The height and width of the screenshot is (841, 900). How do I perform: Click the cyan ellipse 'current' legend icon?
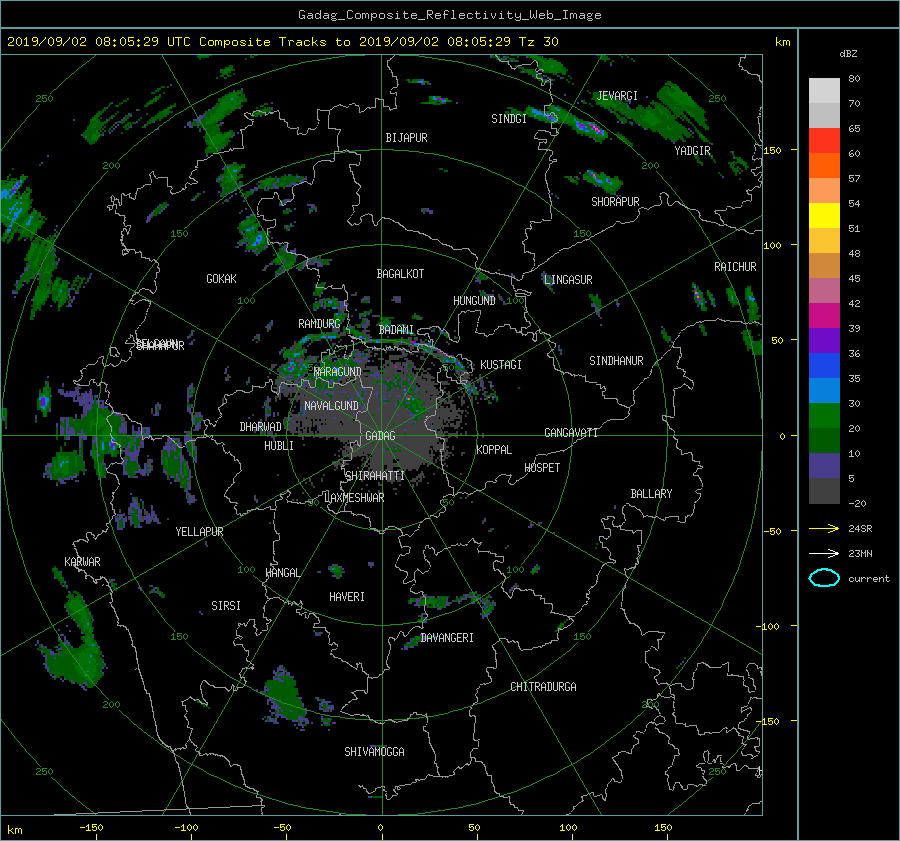point(824,578)
